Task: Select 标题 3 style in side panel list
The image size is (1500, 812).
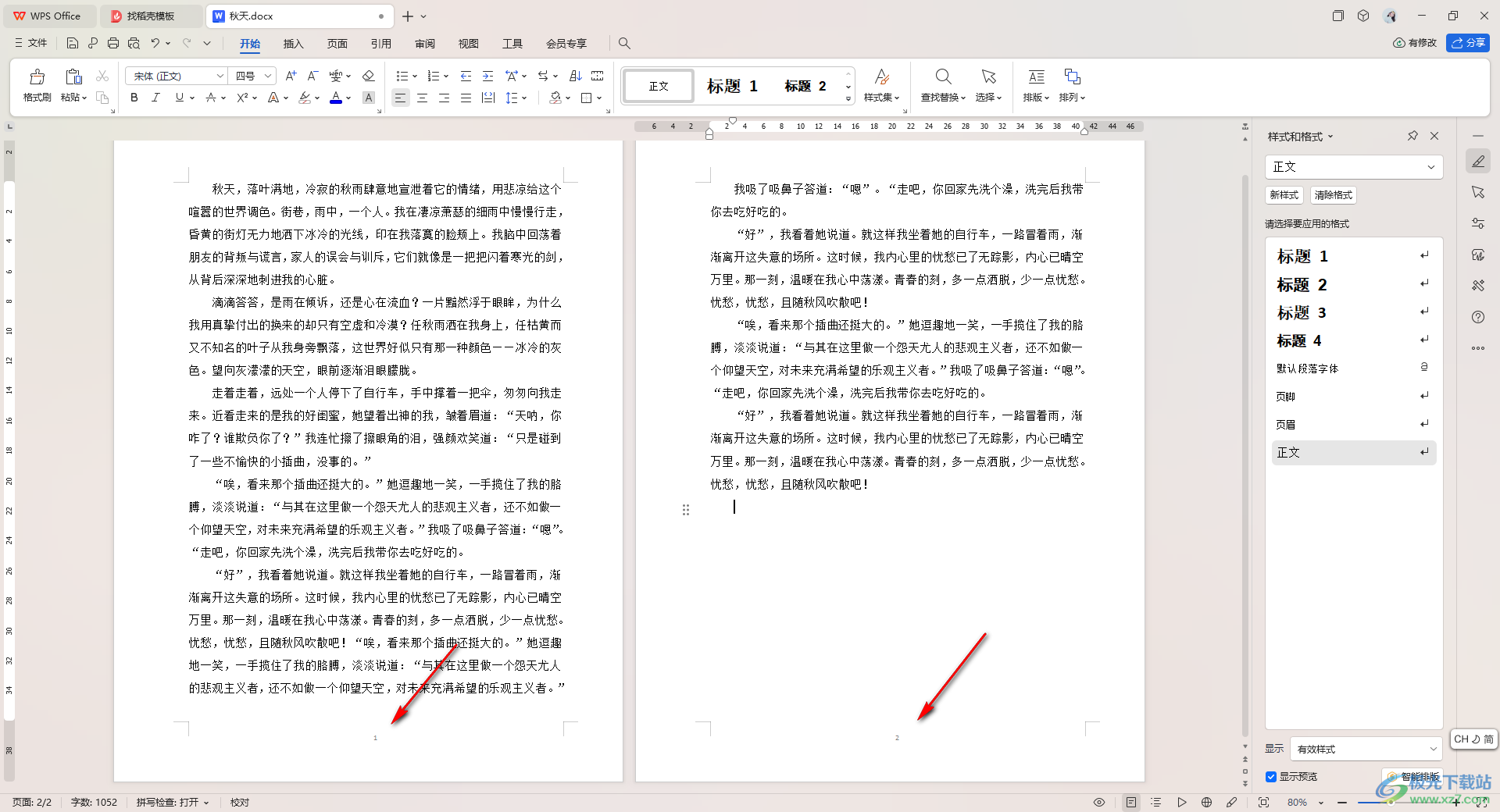Action: [1354, 312]
